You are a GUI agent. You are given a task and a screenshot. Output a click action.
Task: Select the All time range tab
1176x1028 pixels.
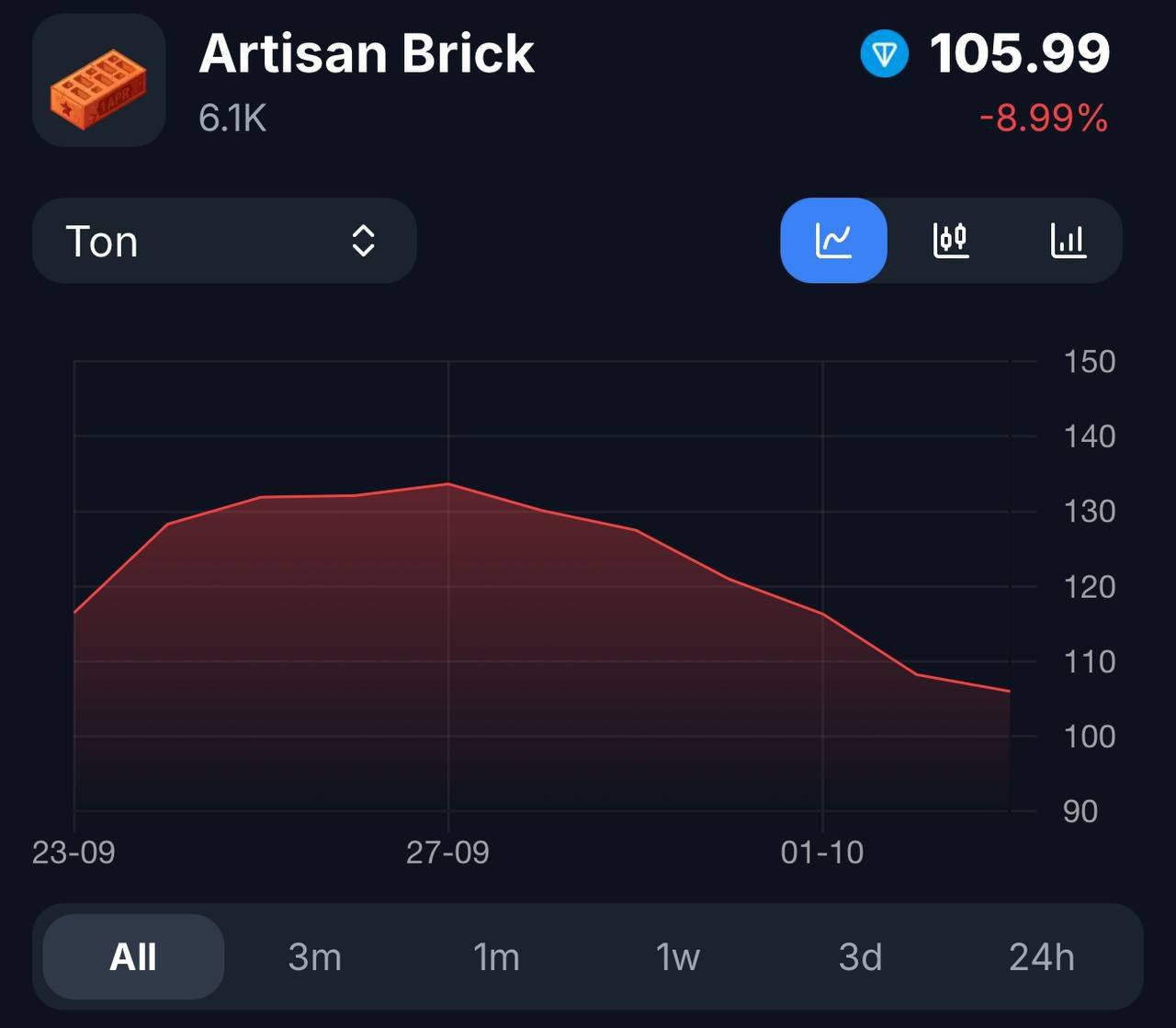click(133, 957)
